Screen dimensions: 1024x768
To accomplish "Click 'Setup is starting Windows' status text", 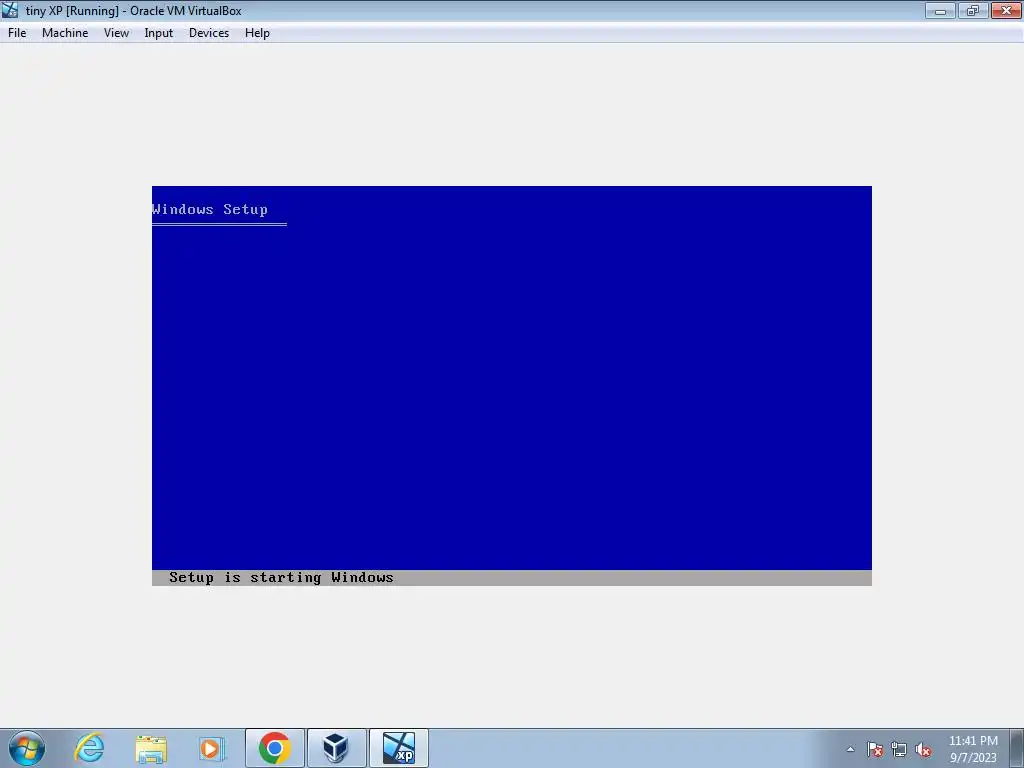I will click(x=281, y=577).
